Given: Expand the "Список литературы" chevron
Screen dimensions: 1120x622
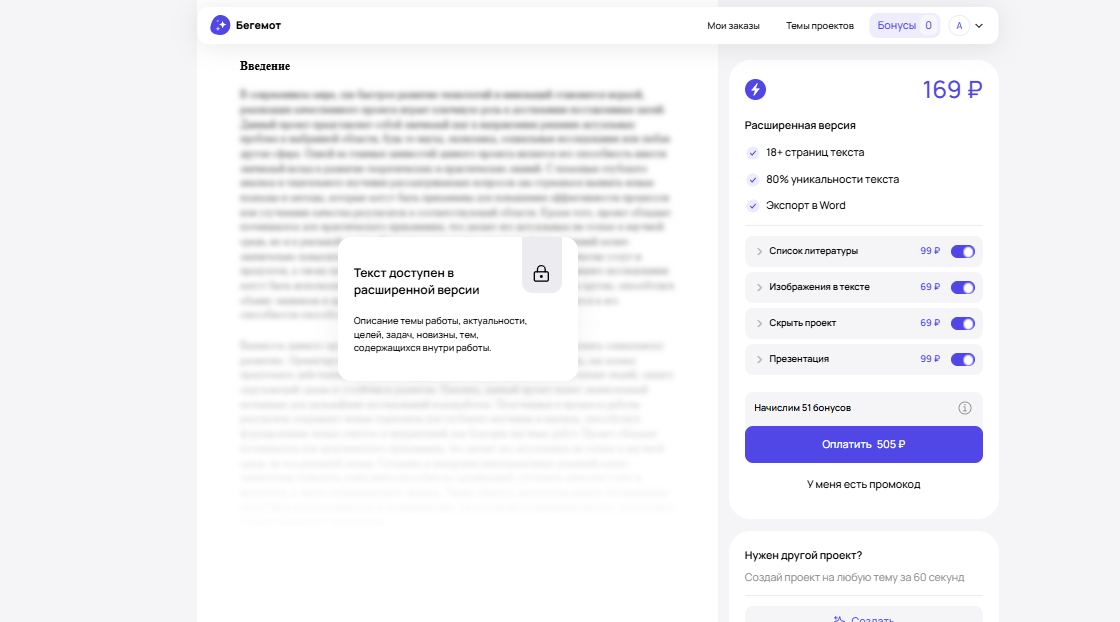Looking at the screenshot, I should (x=759, y=251).
